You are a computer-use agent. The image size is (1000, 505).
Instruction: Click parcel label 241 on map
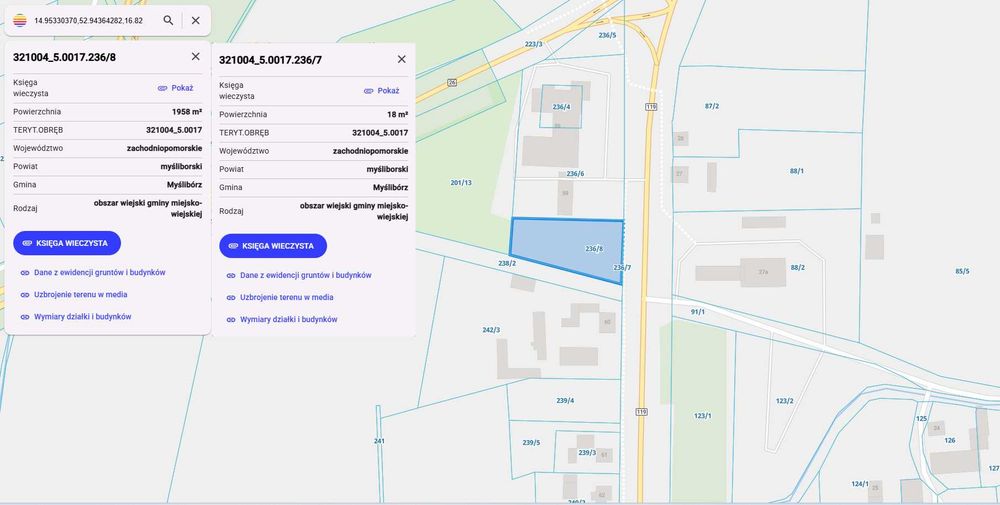[x=379, y=441]
